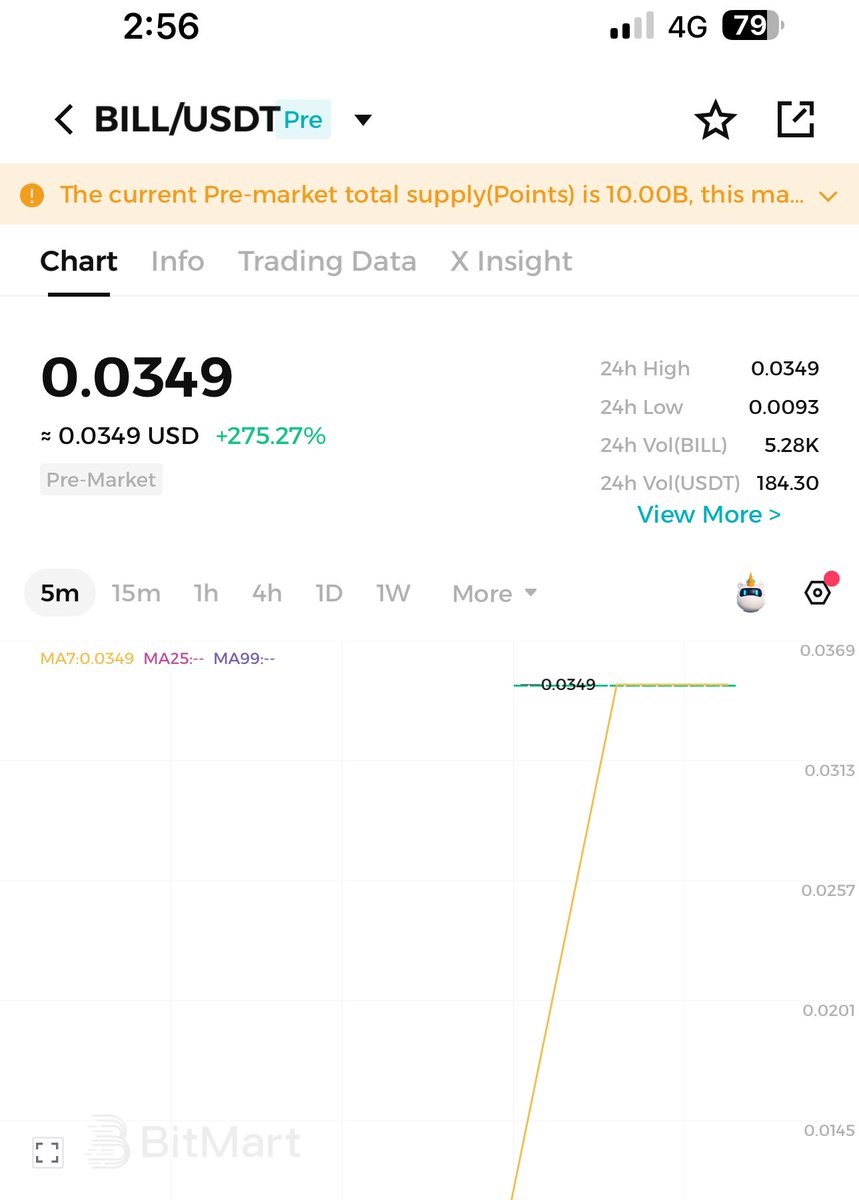Open chart settings hexagon icon
The height and width of the screenshot is (1200, 859).
click(x=818, y=592)
